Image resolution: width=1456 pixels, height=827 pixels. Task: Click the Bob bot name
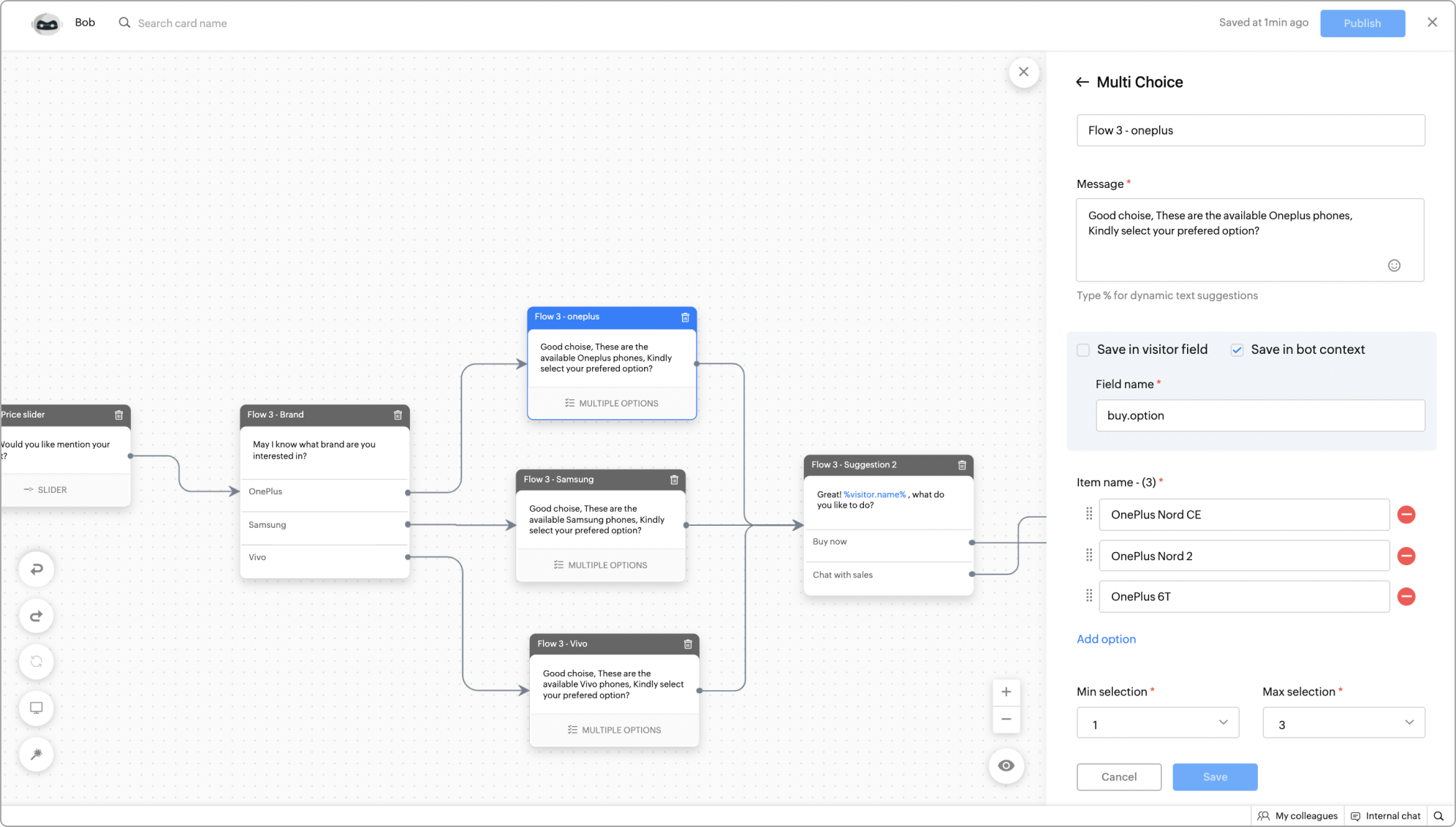tap(85, 23)
